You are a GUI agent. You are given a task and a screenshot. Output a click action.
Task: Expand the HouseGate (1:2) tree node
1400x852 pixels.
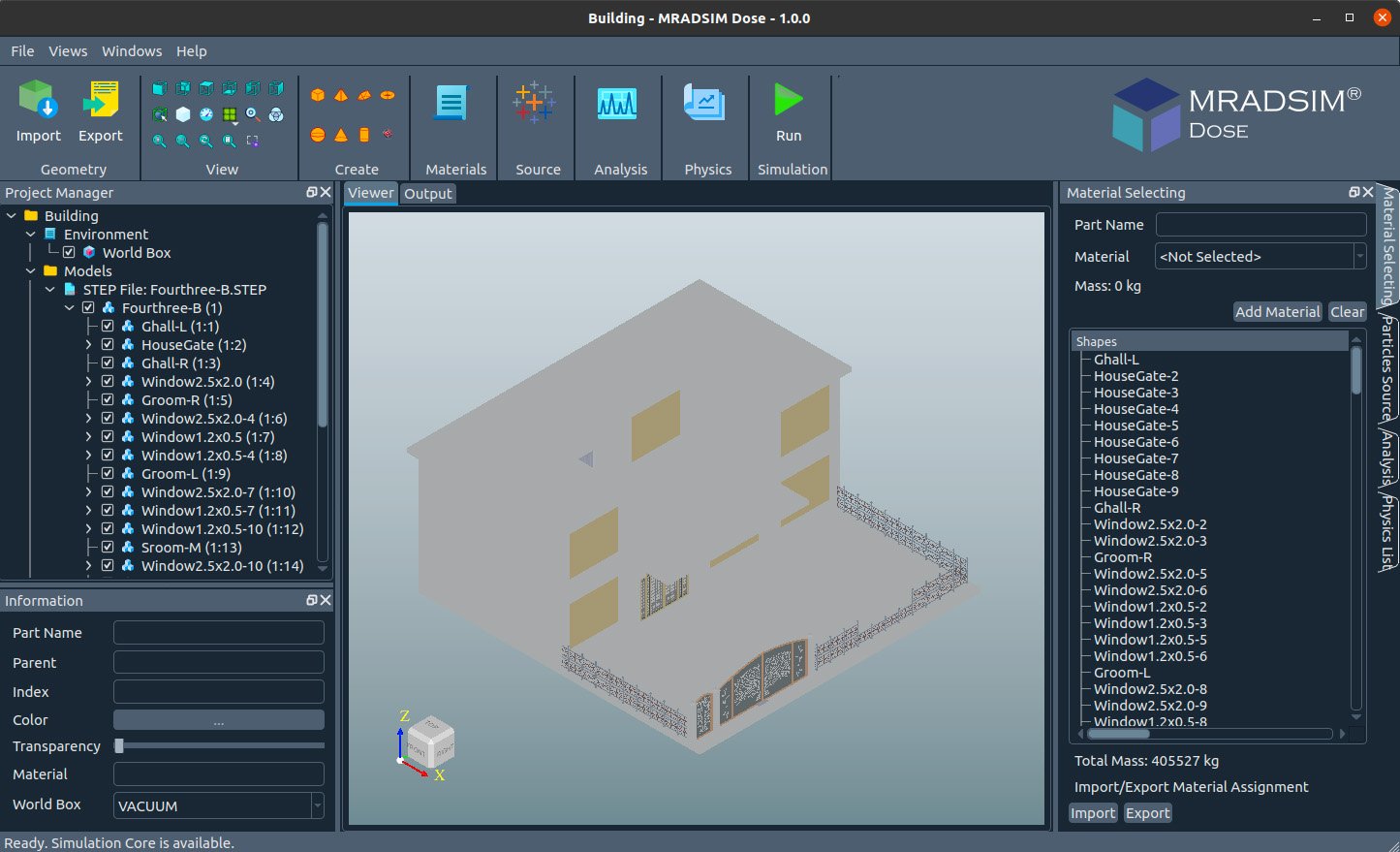[x=88, y=345]
